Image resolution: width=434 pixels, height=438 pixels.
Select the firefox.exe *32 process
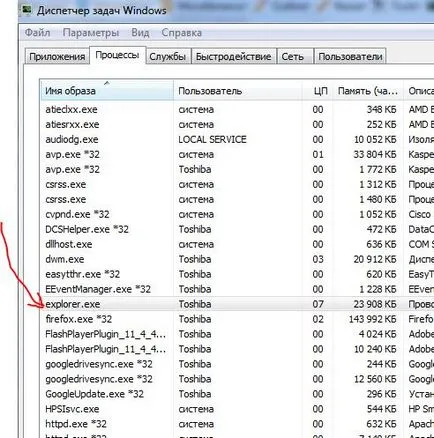pos(237,319)
